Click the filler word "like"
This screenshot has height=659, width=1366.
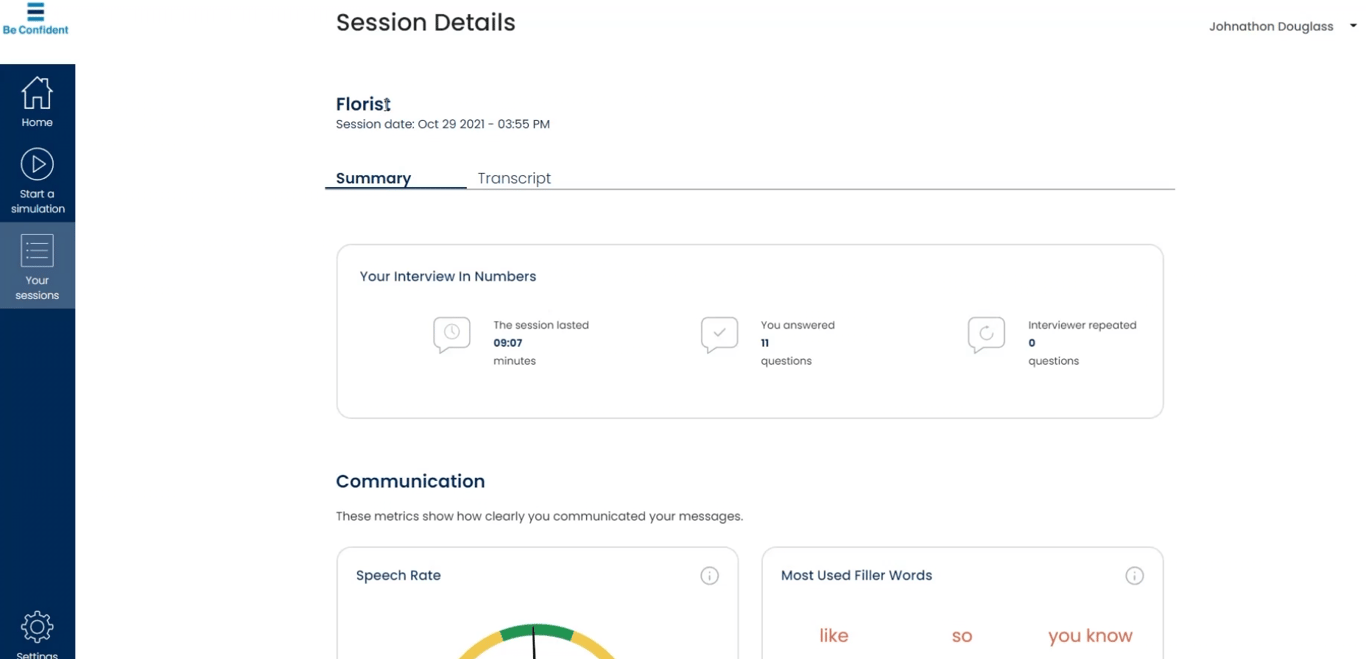coord(833,636)
